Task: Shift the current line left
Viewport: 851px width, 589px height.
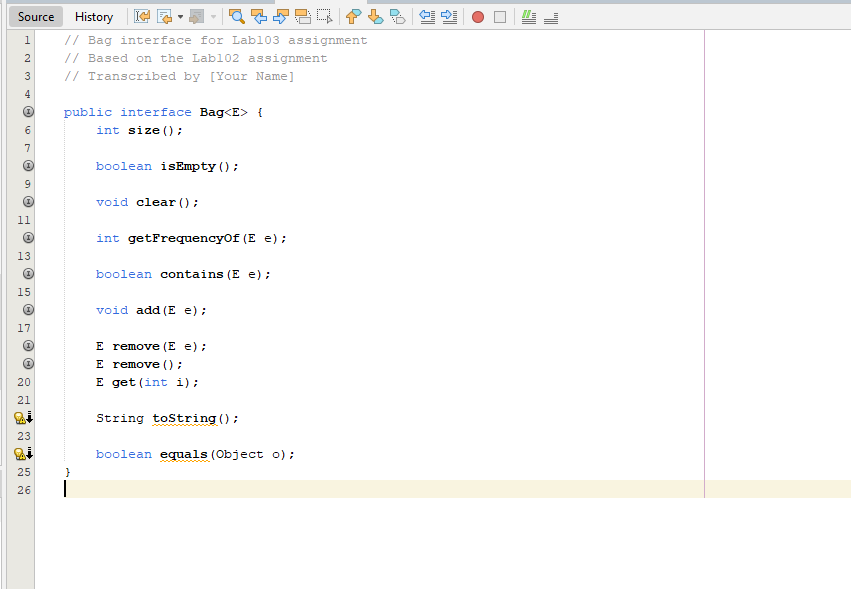Action: (430, 16)
